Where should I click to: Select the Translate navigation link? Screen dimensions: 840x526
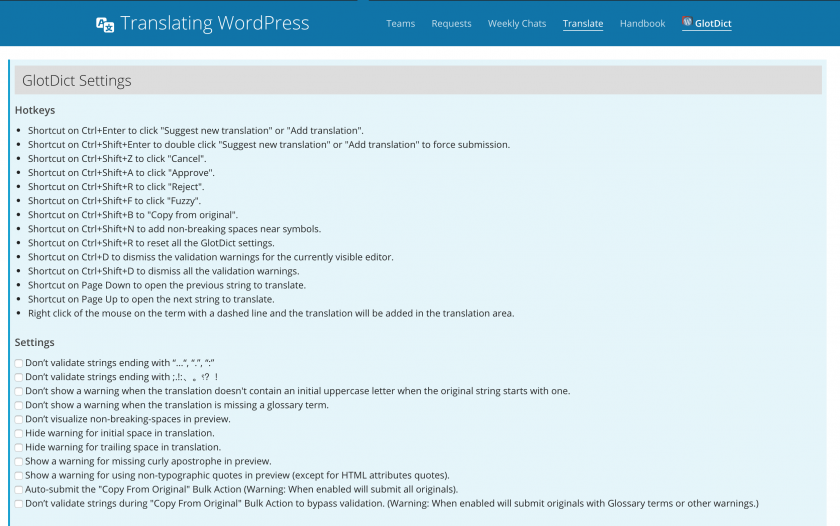[583, 24]
